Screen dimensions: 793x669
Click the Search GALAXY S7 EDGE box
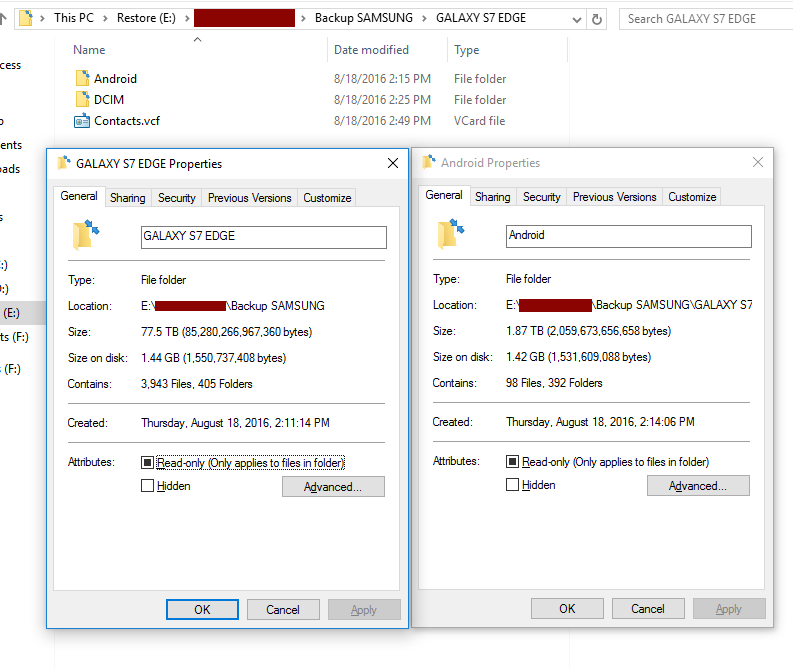[707, 19]
